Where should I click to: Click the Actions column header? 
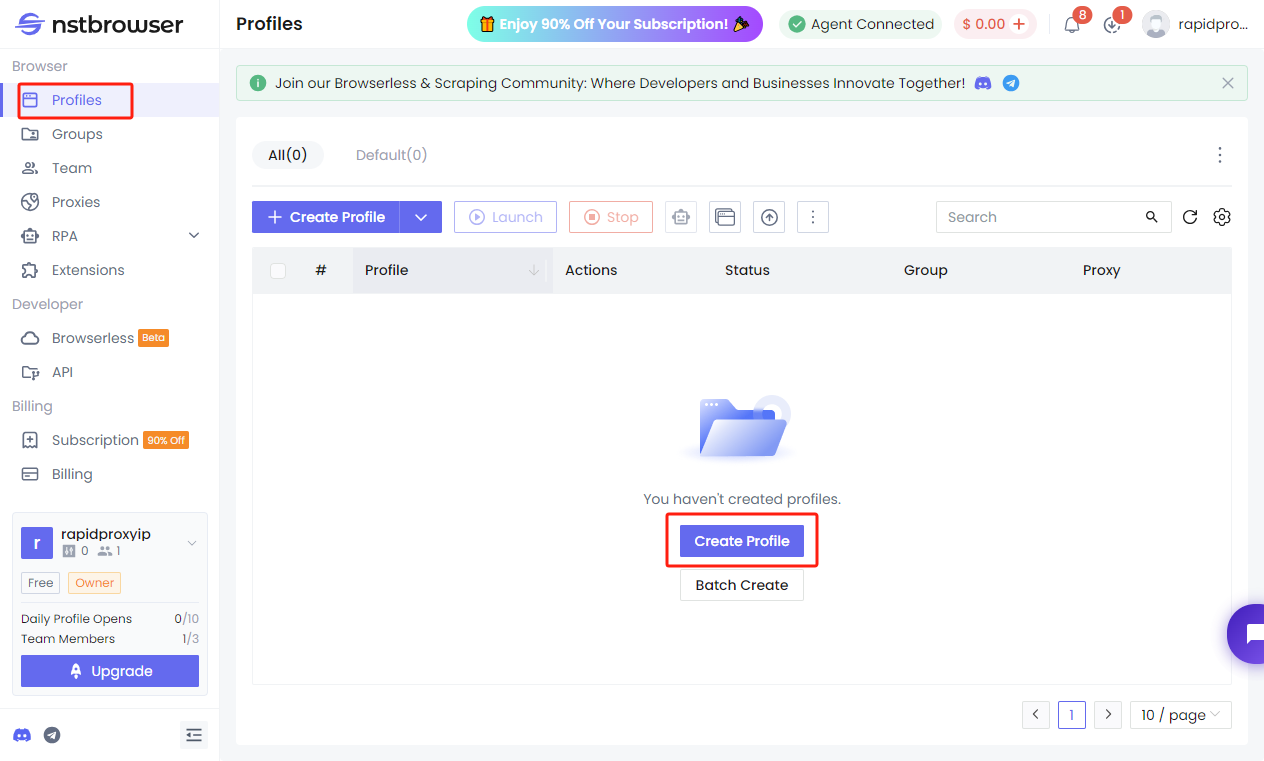591,270
